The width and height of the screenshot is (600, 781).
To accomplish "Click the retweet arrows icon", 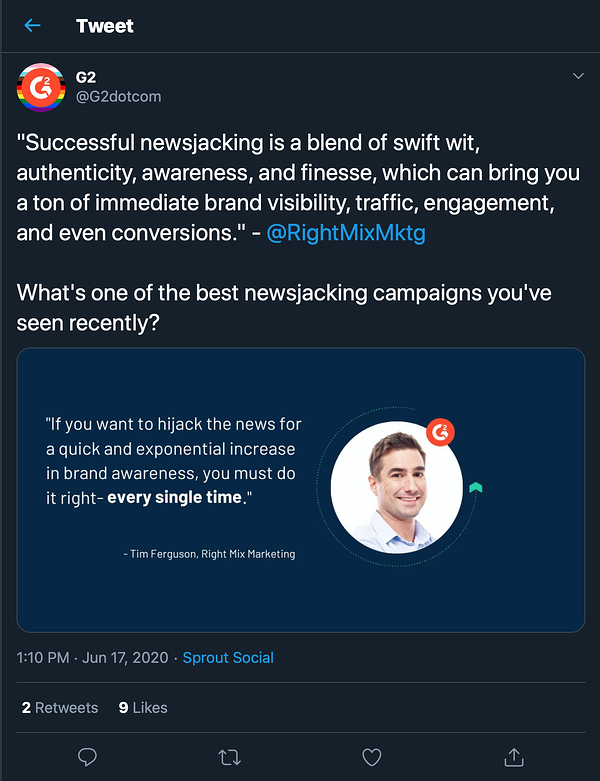I will pos(230,758).
